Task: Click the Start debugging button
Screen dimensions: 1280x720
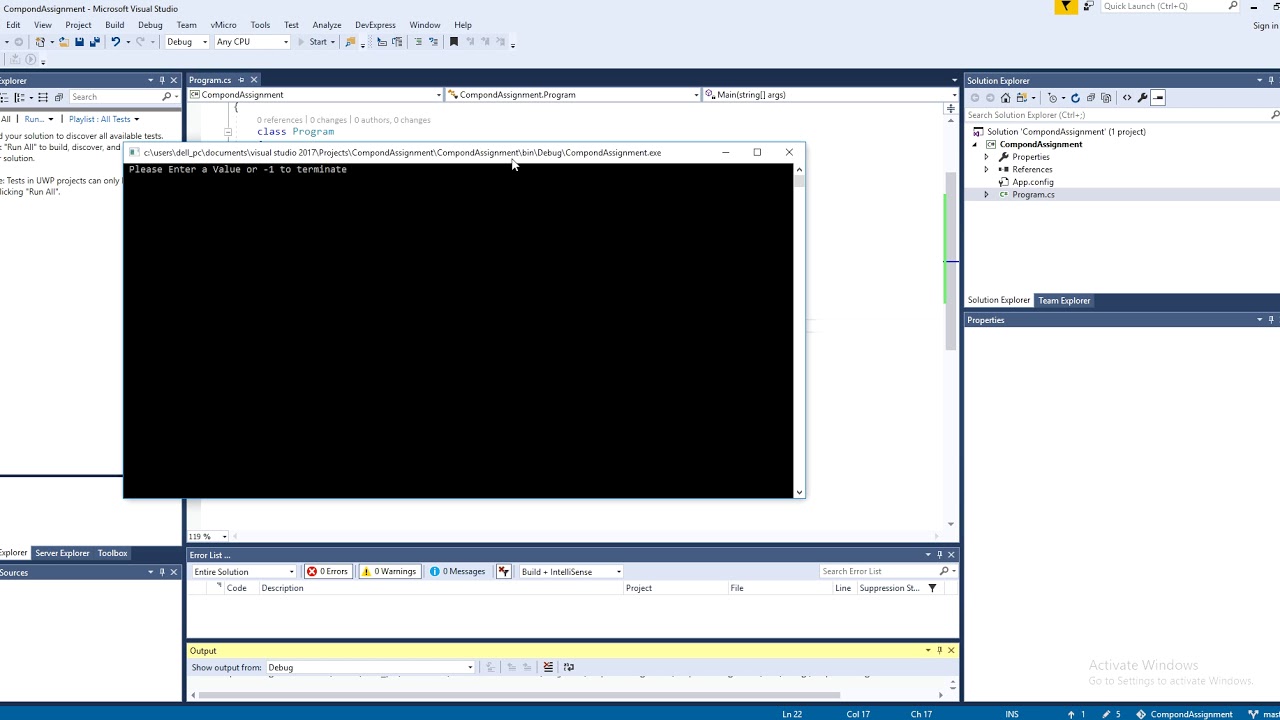Action: (313, 42)
